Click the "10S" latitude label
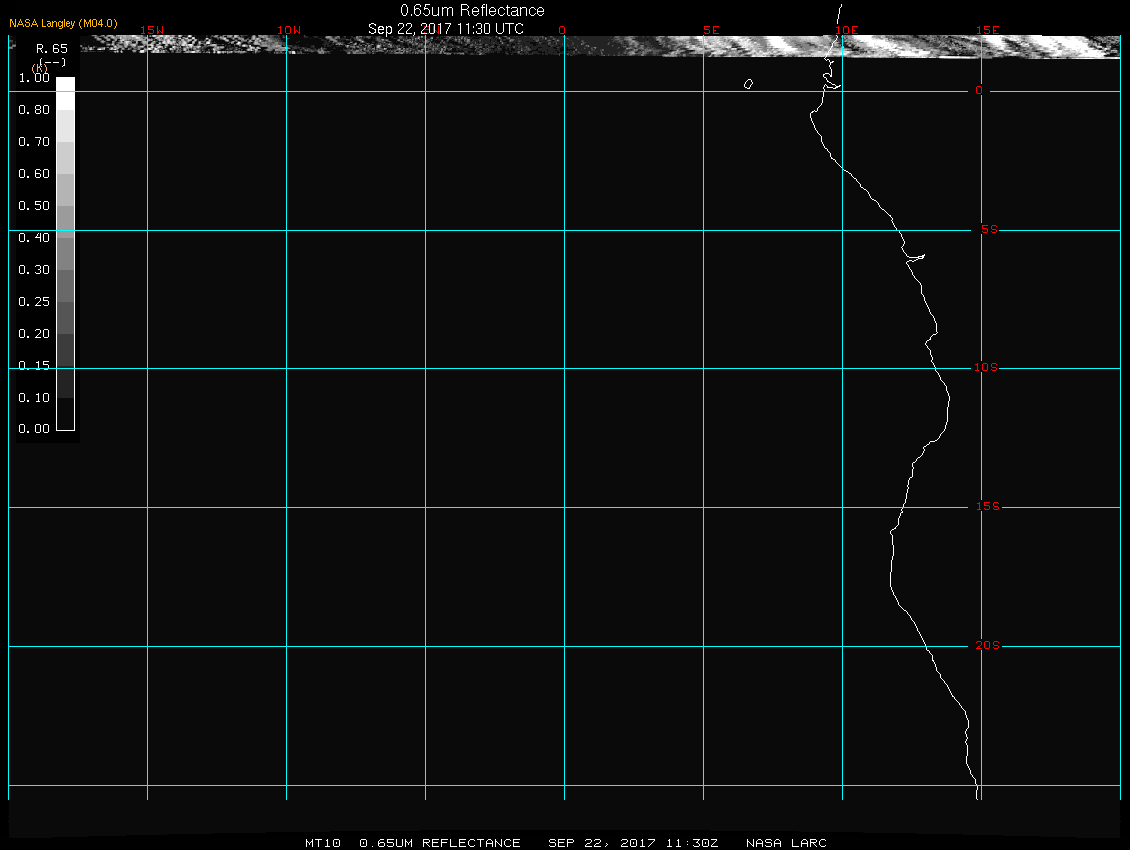This screenshot has width=1130, height=850. pyautogui.click(x=986, y=368)
